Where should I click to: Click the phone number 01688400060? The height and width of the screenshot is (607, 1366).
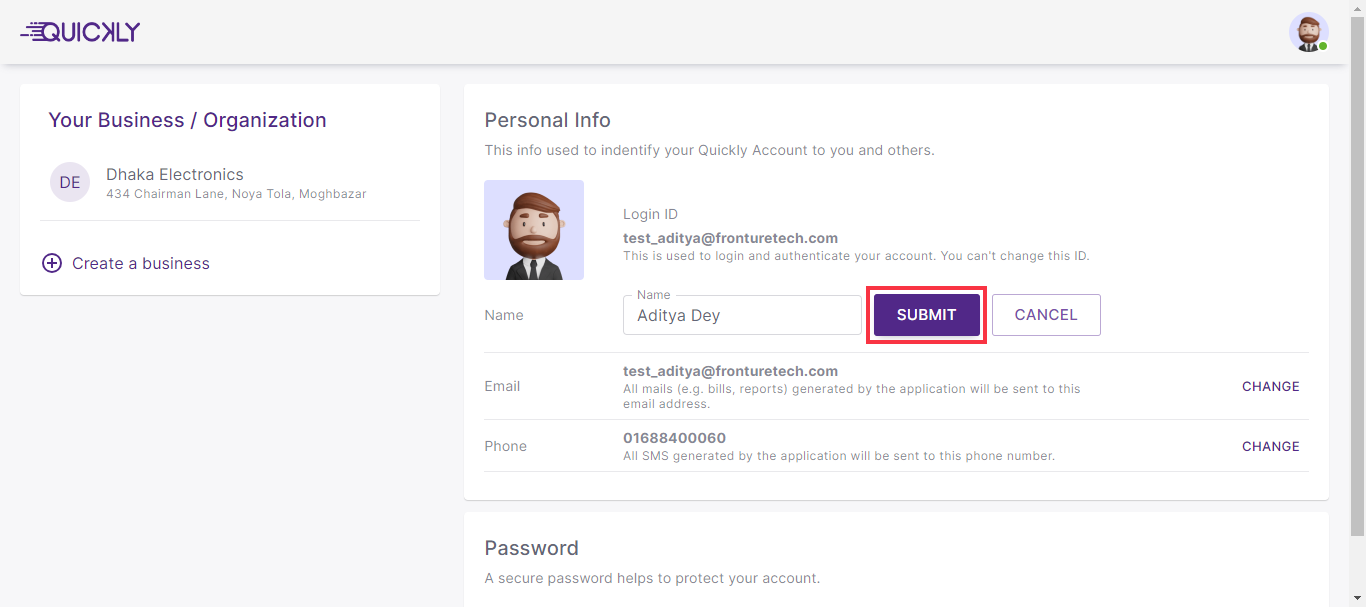pyautogui.click(x=674, y=438)
